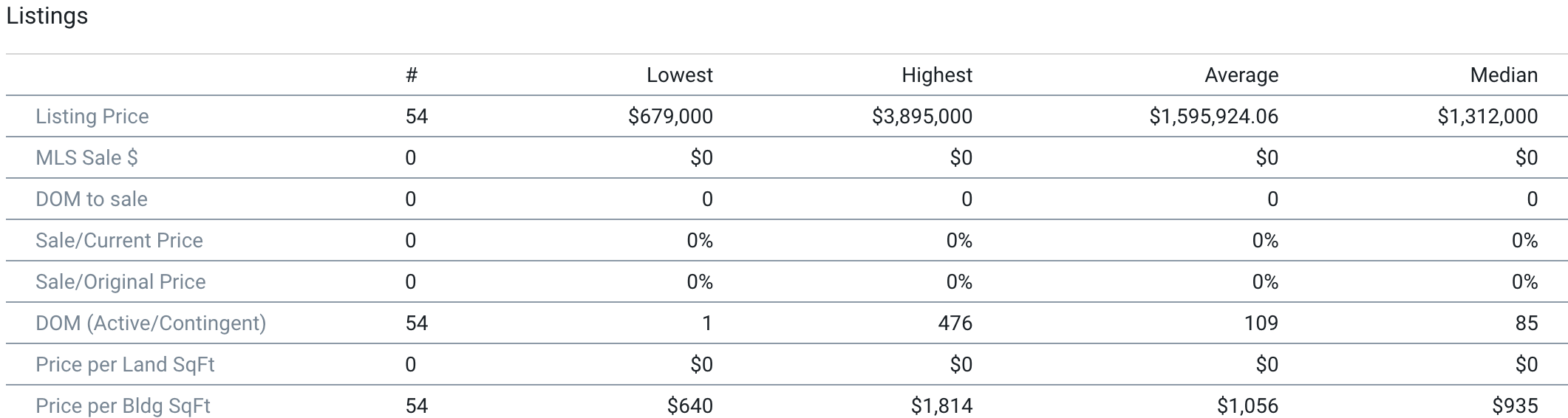Select the $679,000 lowest listing price
Viewport: 1568px width, 418px height.
click(x=670, y=116)
